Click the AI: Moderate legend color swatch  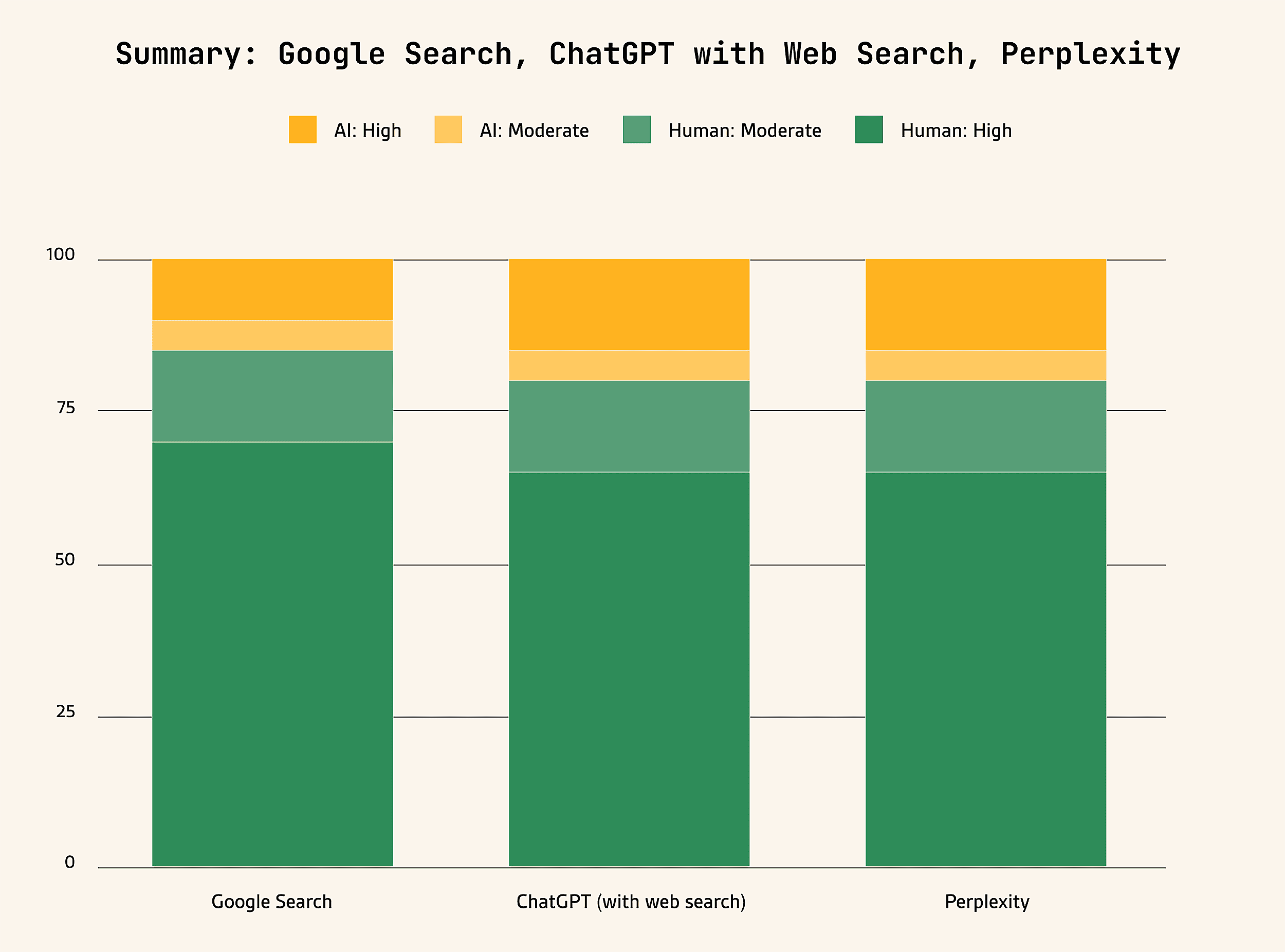448,129
